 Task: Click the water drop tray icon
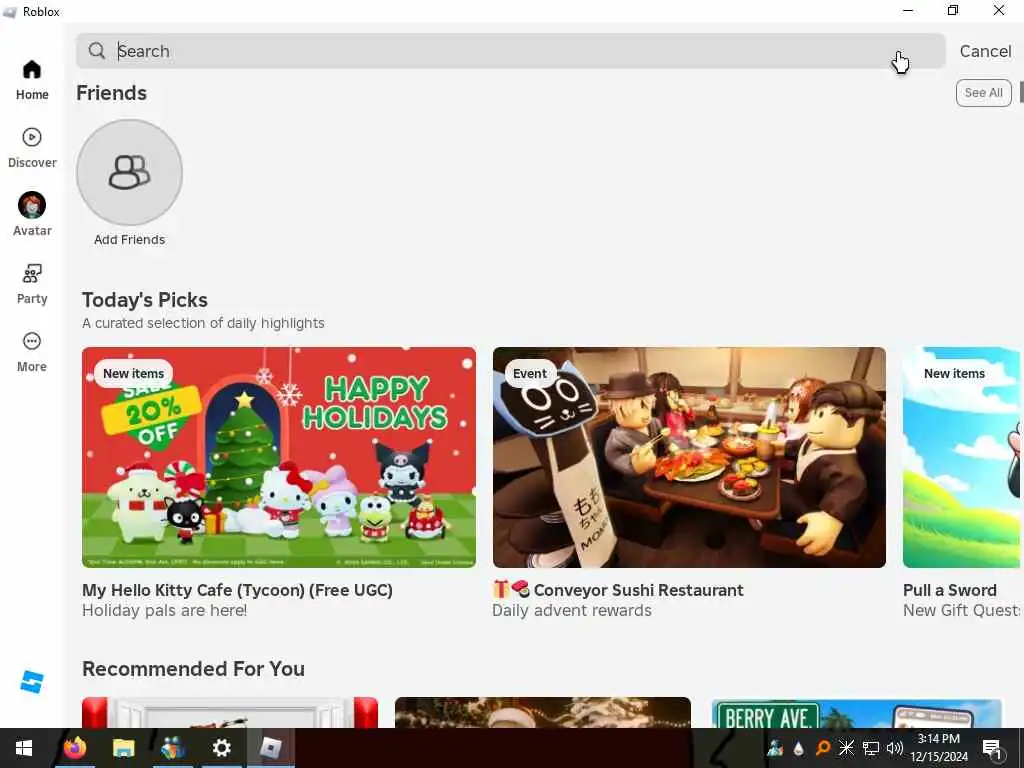point(799,748)
